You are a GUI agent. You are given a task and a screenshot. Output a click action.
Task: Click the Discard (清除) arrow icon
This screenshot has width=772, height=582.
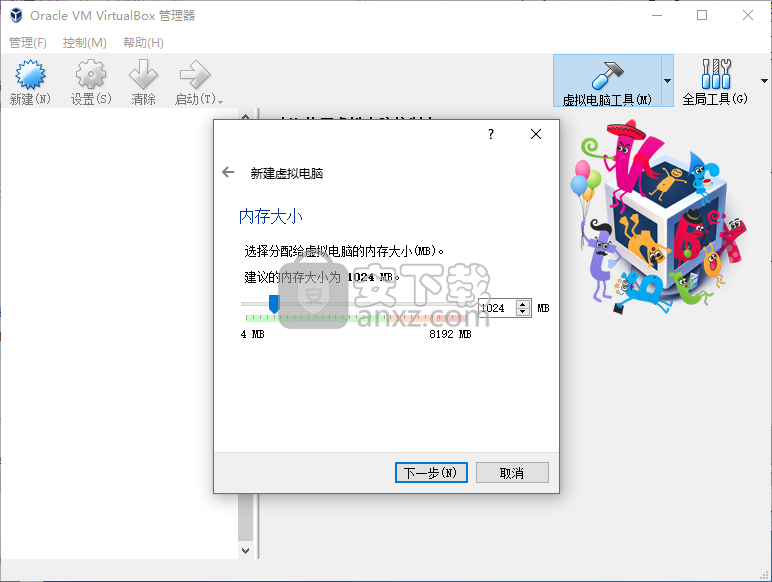pyautogui.click(x=143, y=75)
